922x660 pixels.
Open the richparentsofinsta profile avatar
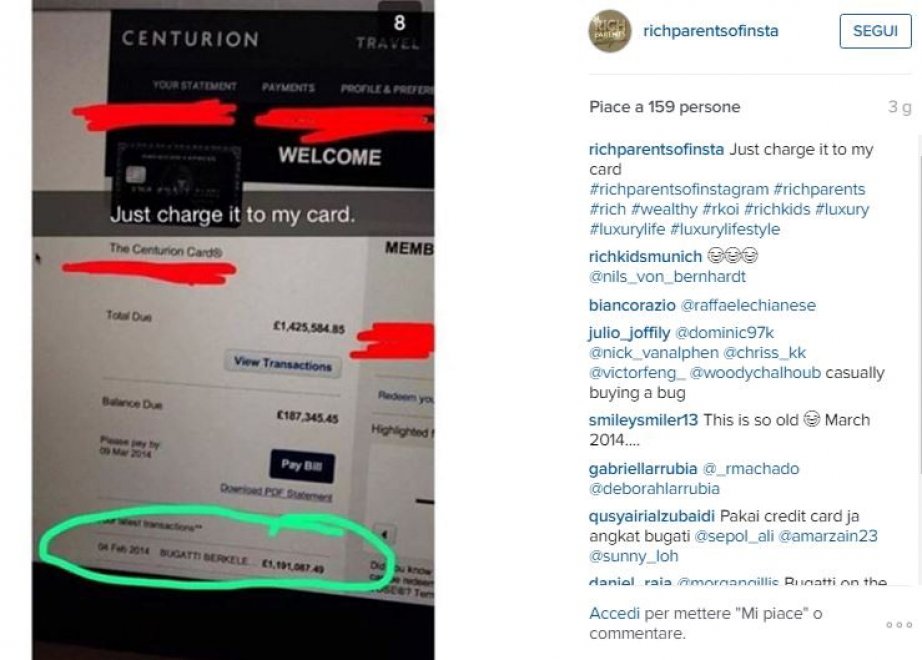click(610, 31)
